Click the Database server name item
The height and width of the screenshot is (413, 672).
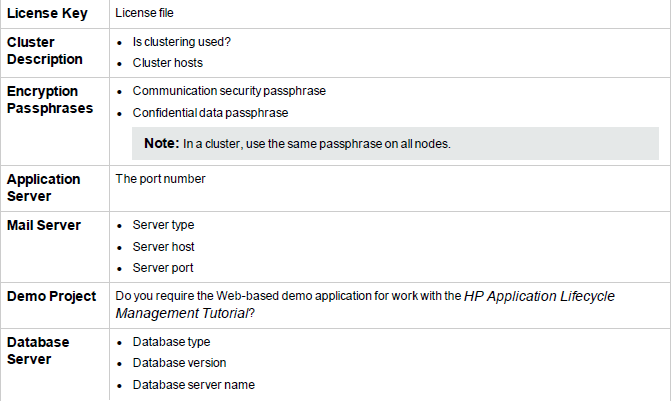pos(194,385)
